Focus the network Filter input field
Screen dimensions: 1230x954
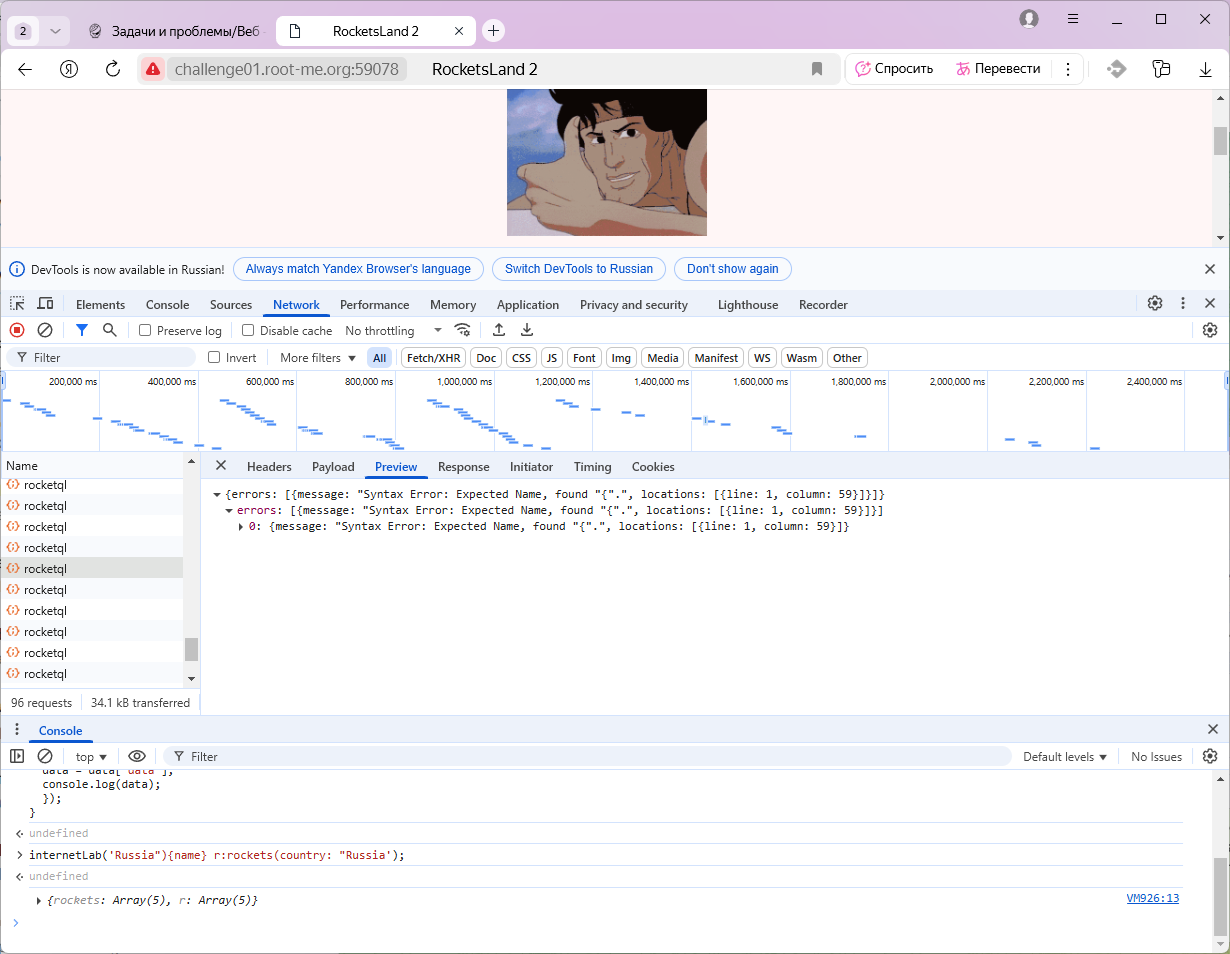click(x=101, y=357)
